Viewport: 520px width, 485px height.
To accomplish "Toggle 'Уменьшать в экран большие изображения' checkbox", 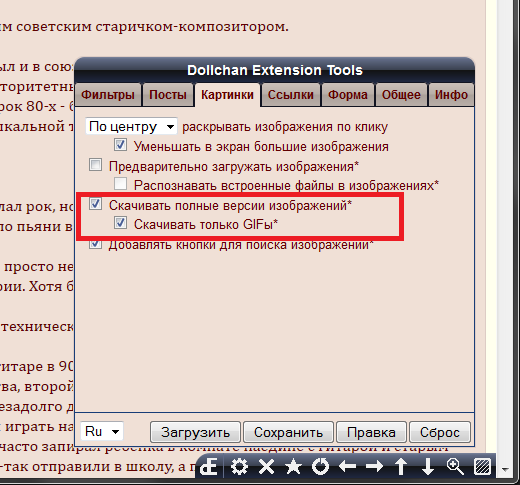I will point(120,145).
